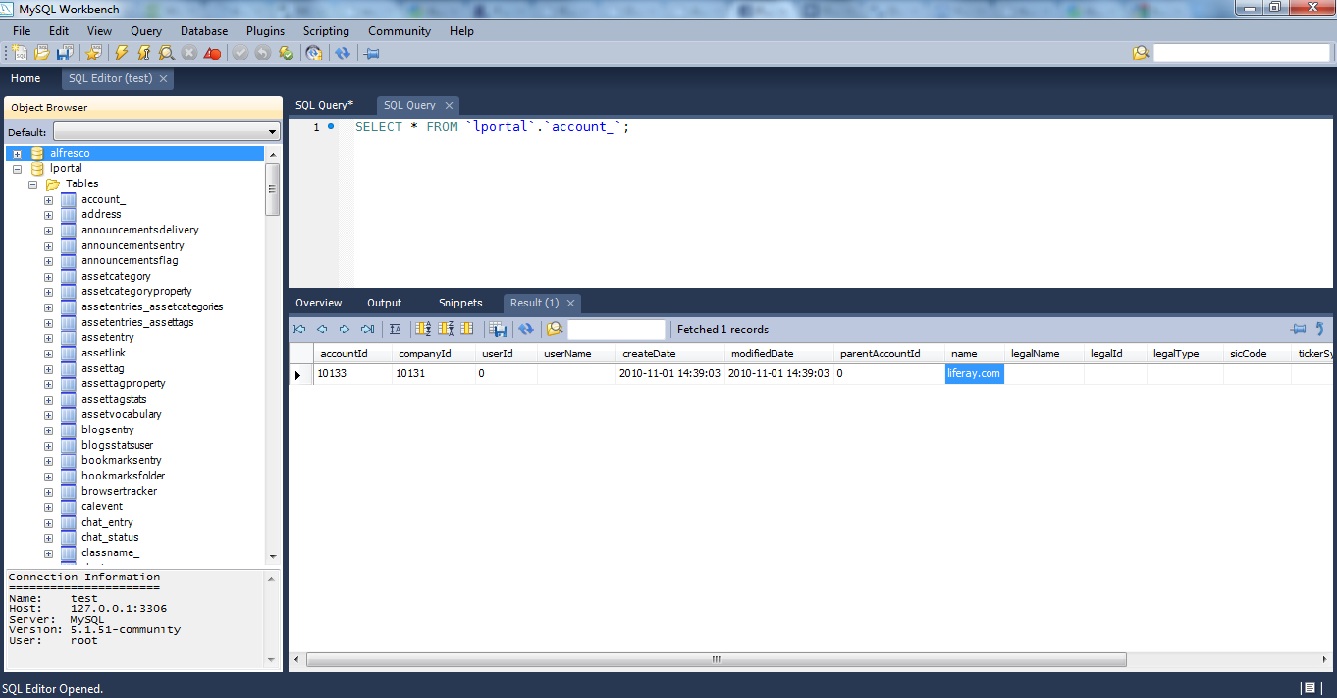Image resolution: width=1337 pixels, height=698 pixels.
Task: Open the Snippets tab
Action: click(x=461, y=303)
